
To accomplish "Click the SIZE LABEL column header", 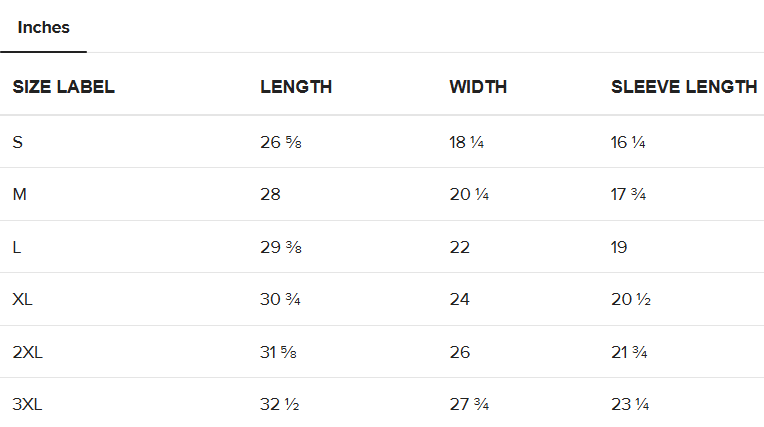I will coord(63,87).
